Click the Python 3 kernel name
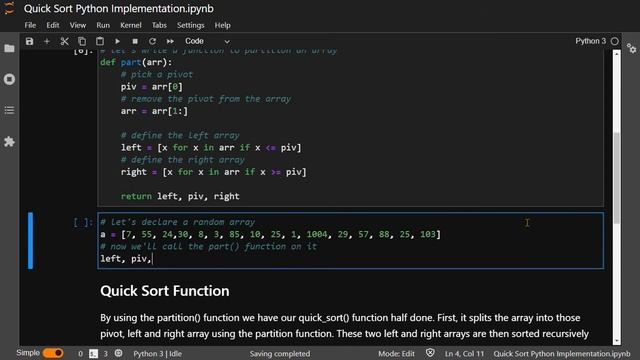This screenshot has width=640, height=360. pos(591,41)
